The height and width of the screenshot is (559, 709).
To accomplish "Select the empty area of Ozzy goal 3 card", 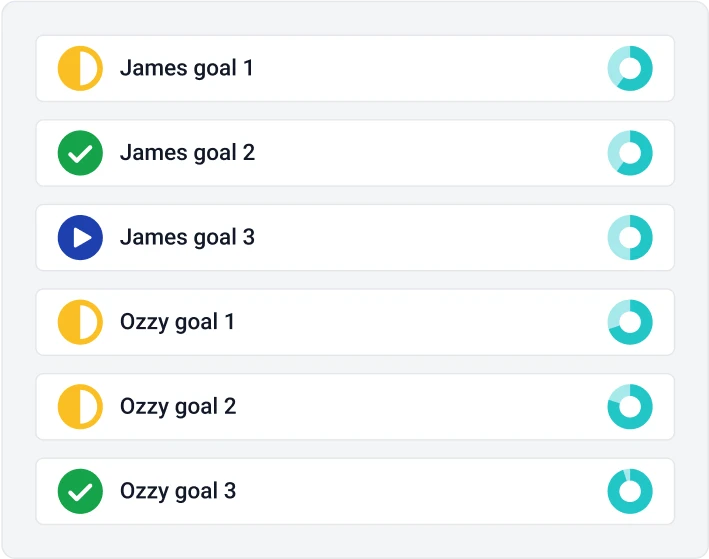I will tap(421, 491).
